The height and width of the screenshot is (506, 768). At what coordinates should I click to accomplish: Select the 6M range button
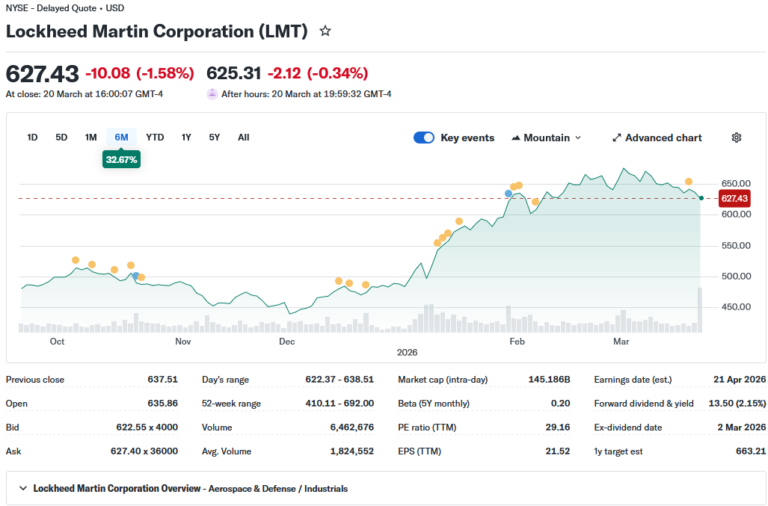pyautogui.click(x=121, y=137)
